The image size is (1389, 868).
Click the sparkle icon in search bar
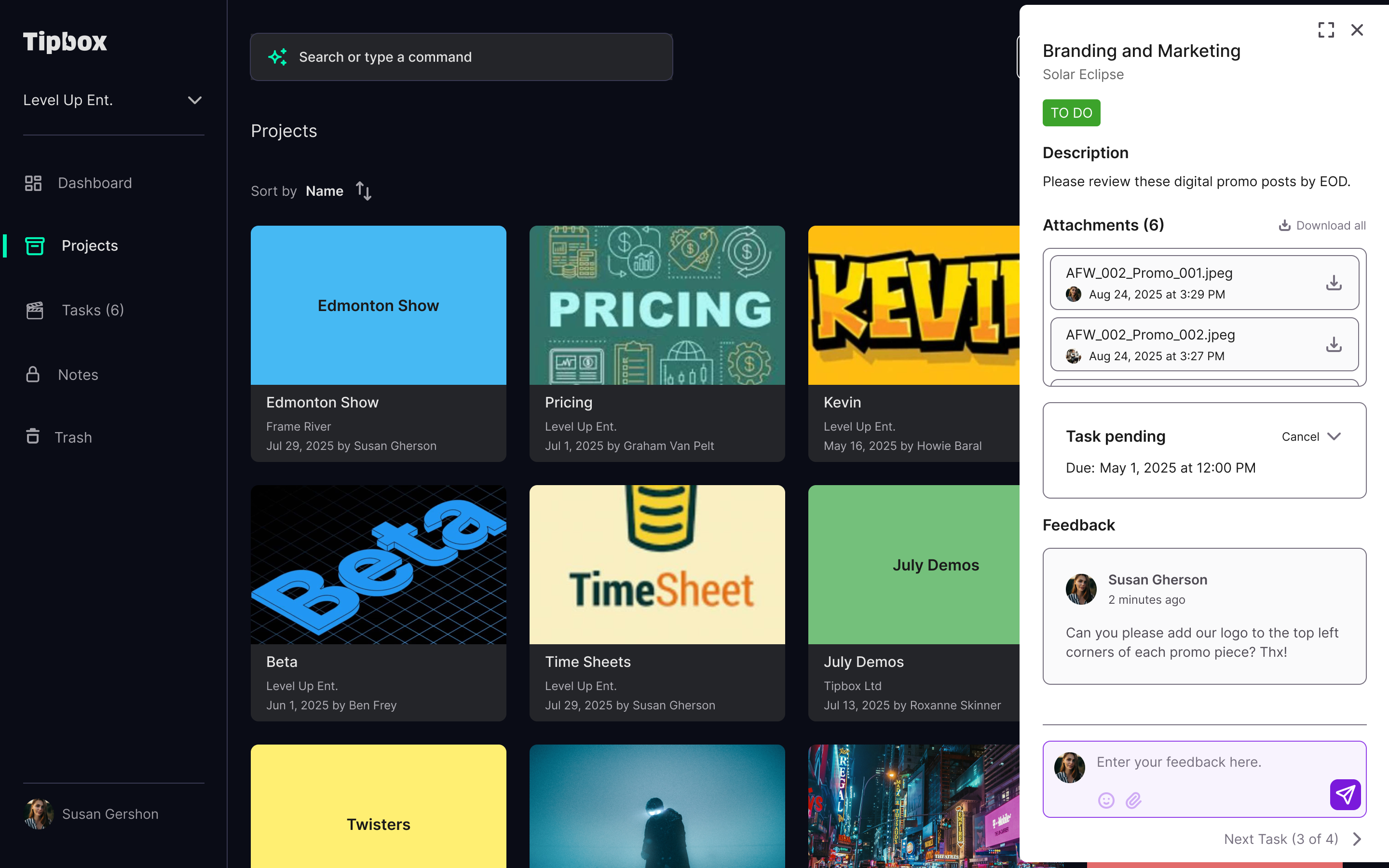[278, 57]
